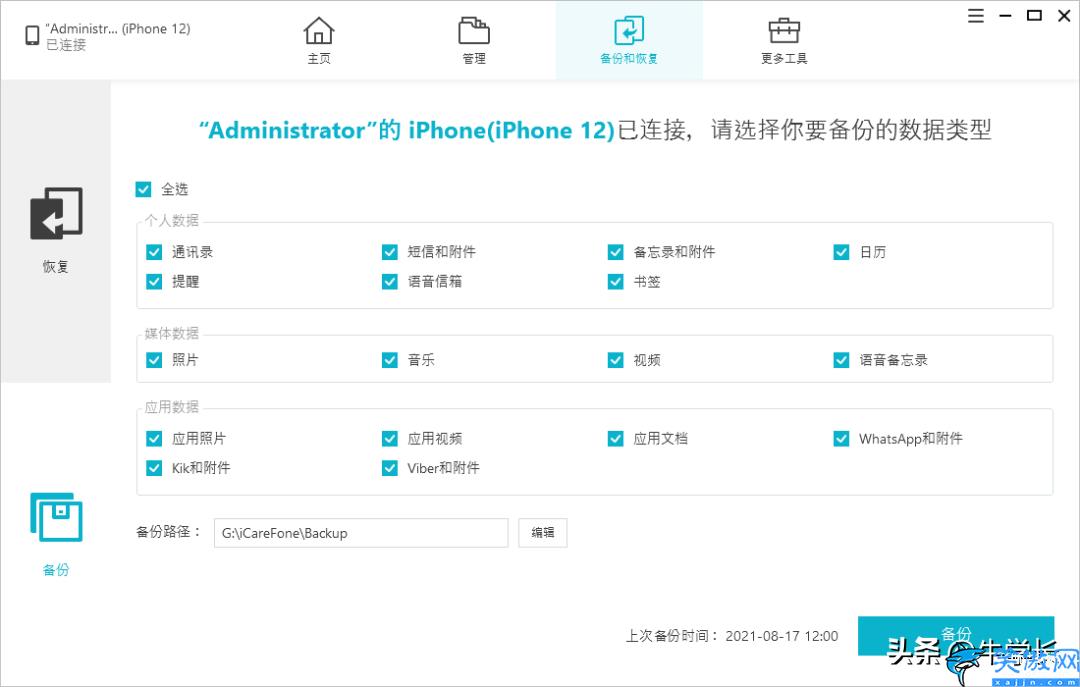Uncheck the 语音备忘录 checkbox

pyautogui.click(x=842, y=360)
